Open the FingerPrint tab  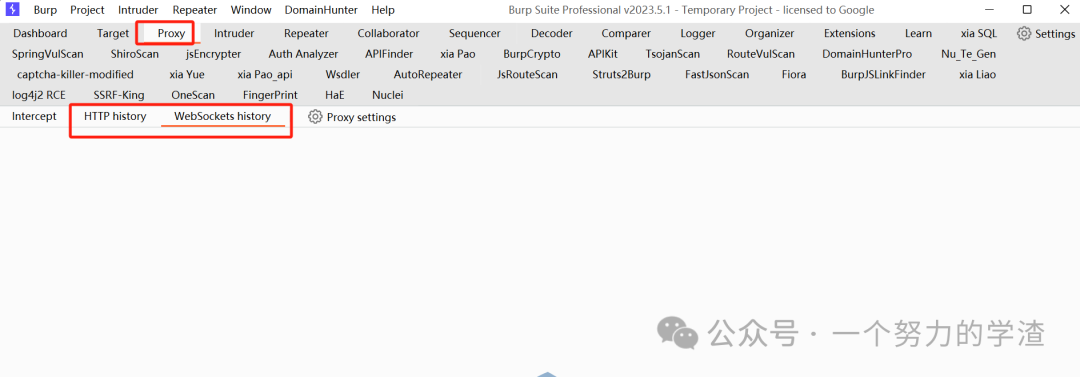pos(270,95)
